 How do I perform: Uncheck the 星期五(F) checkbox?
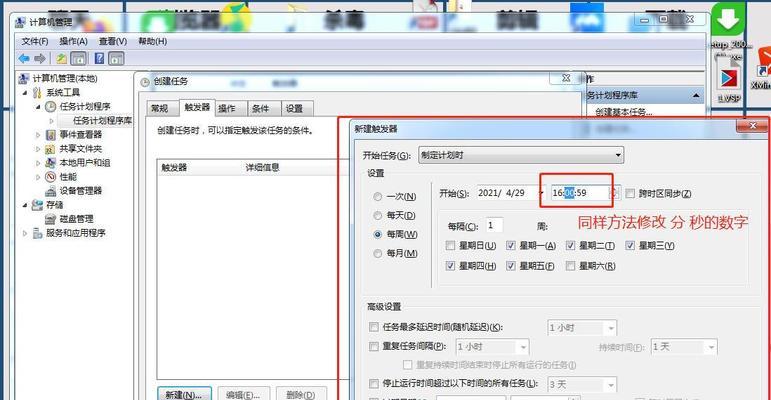tap(511, 266)
